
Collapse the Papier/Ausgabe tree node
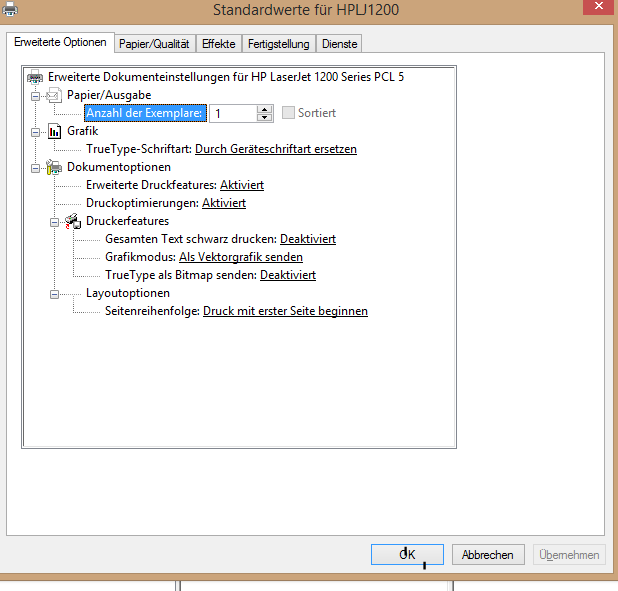point(35,96)
